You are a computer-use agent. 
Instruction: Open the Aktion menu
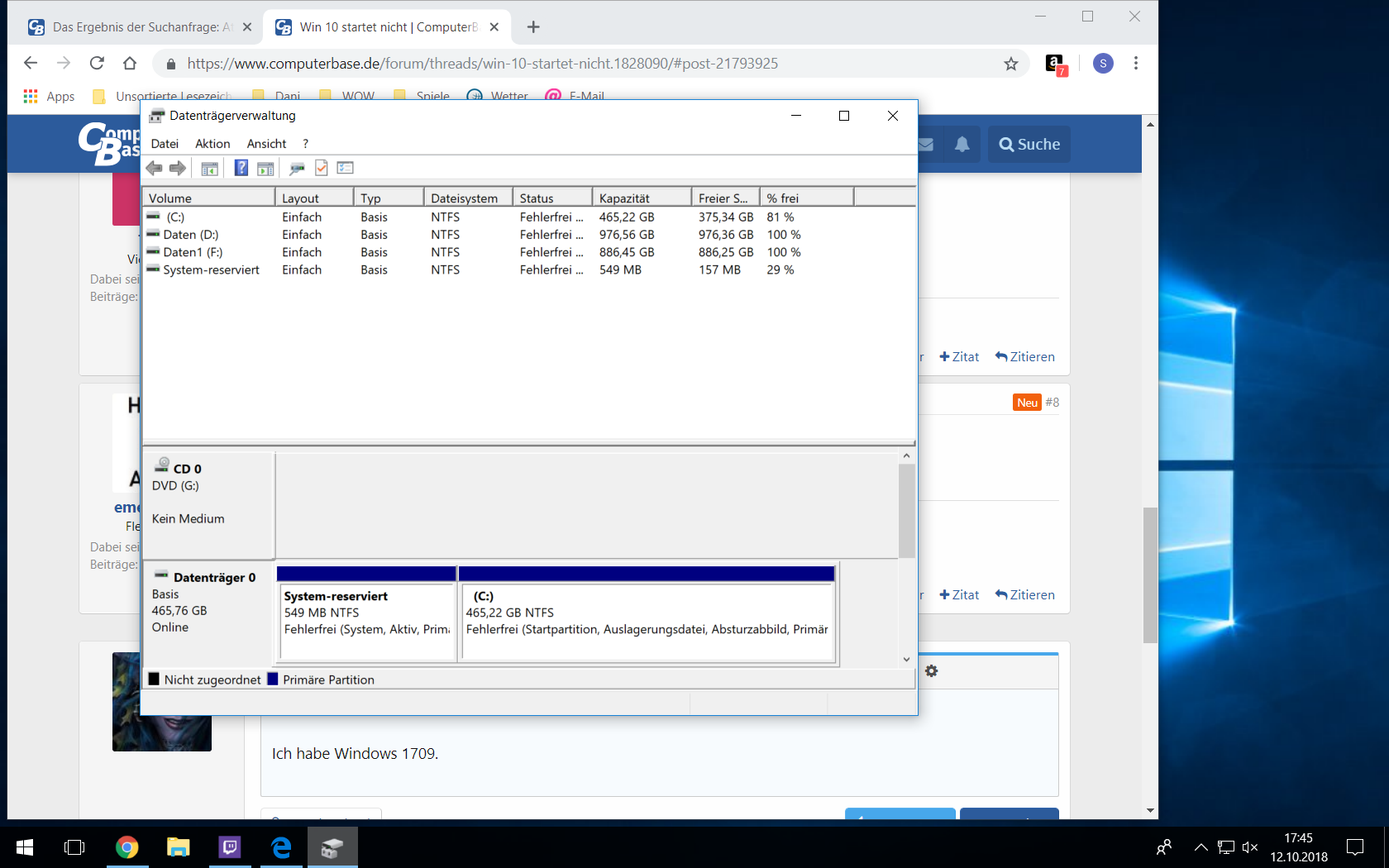(x=212, y=143)
